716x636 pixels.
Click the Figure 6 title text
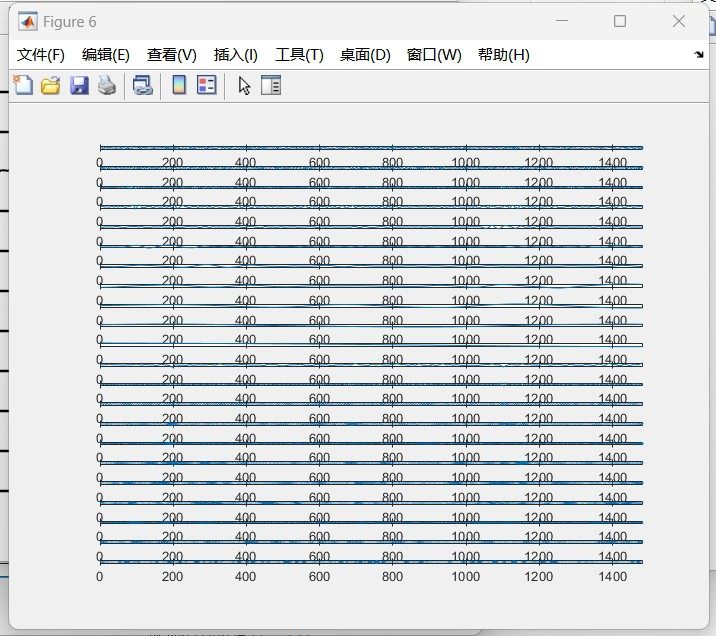pyautogui.click(x=69, y=22)
